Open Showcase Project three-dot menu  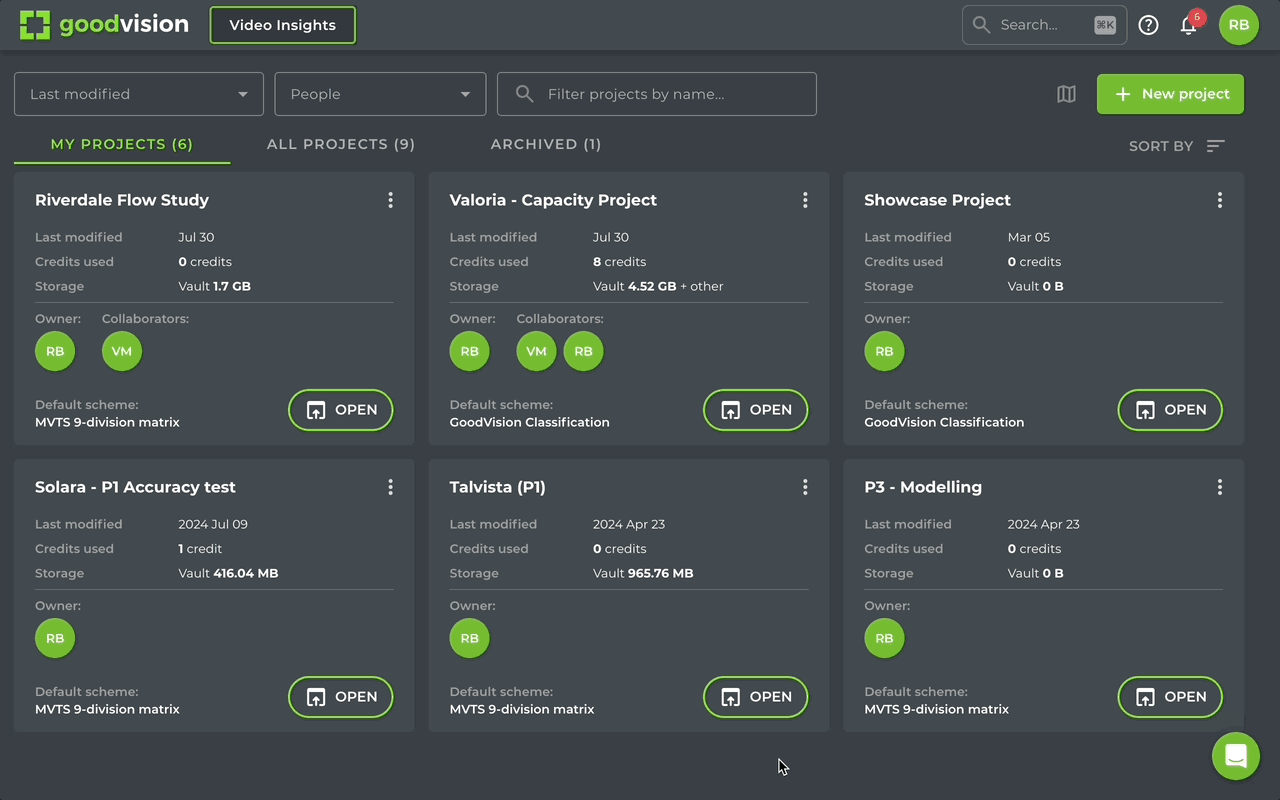click(1219, 200)
